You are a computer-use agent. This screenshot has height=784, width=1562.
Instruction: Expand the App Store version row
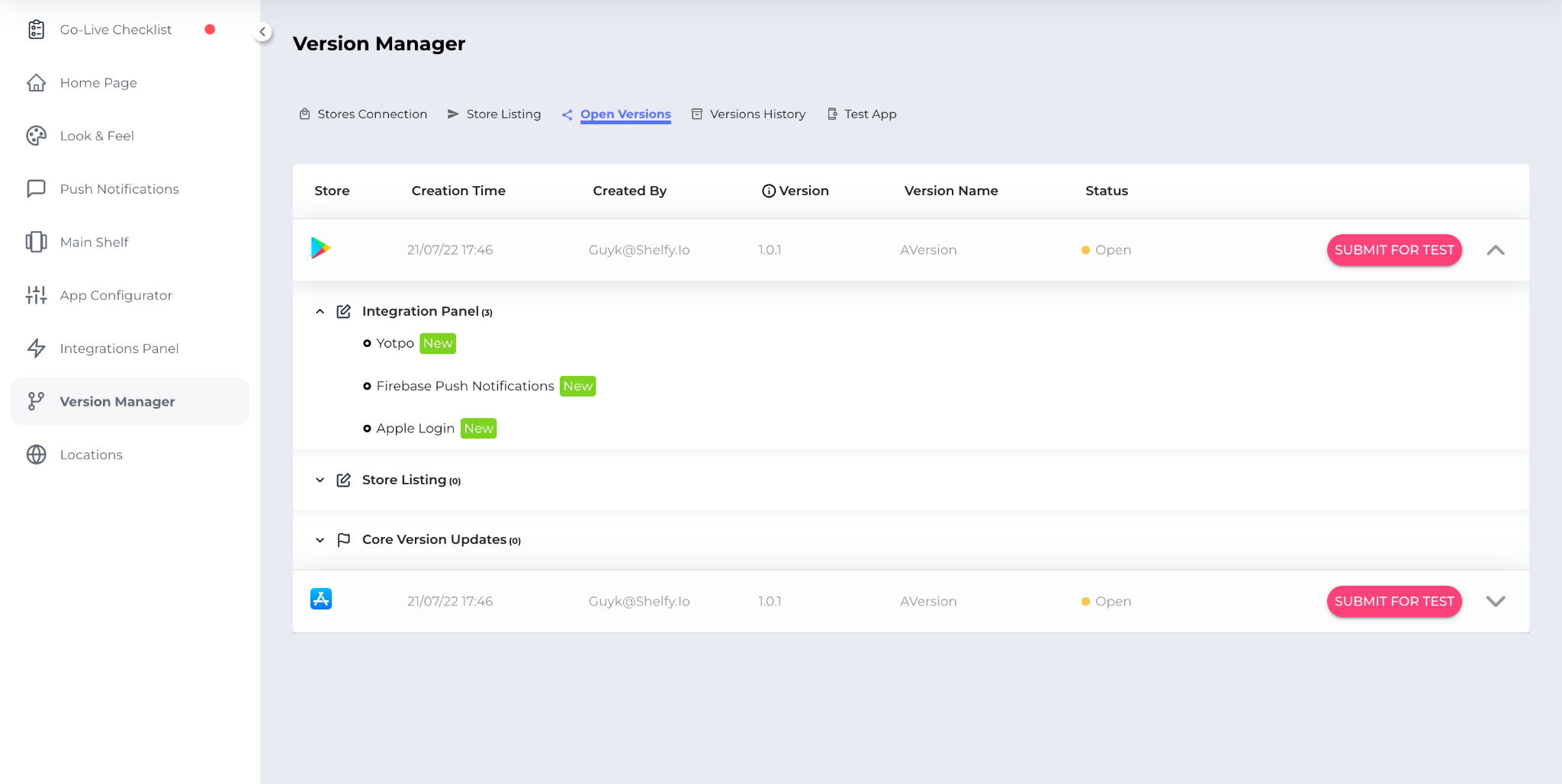coord(1495,602)
